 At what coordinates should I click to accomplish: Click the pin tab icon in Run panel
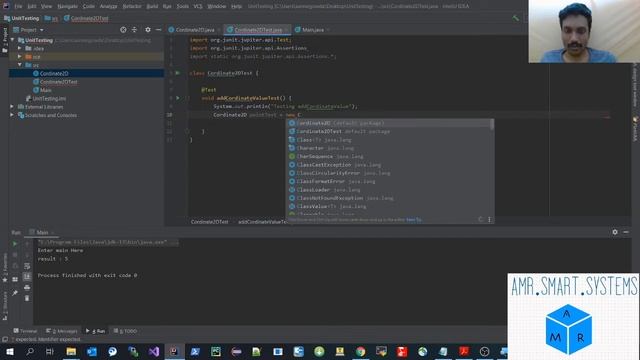(15, 293)
